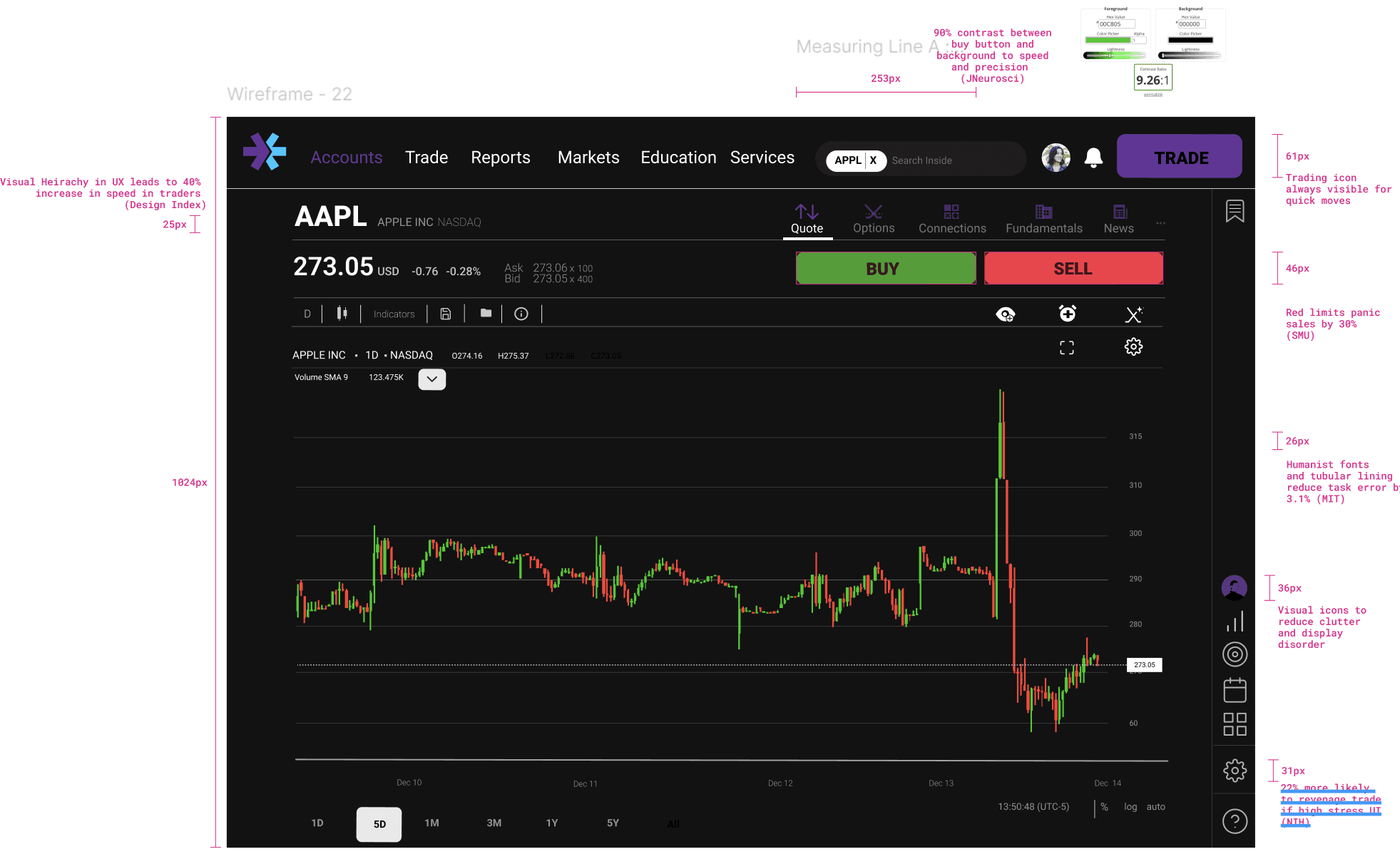The width and height of the screenshot is (1400, 854).
Task: Open the Markets menu item
Action: coord(588,158)
